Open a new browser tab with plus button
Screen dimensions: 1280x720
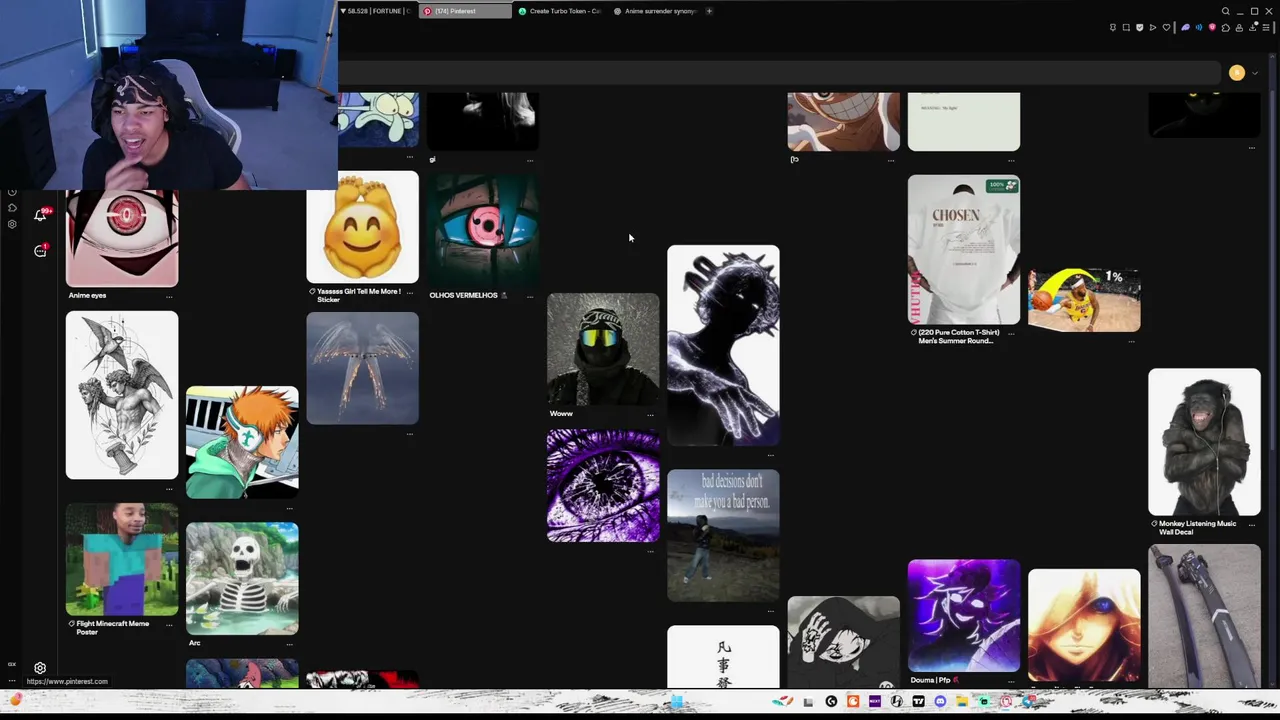(710, 11)
